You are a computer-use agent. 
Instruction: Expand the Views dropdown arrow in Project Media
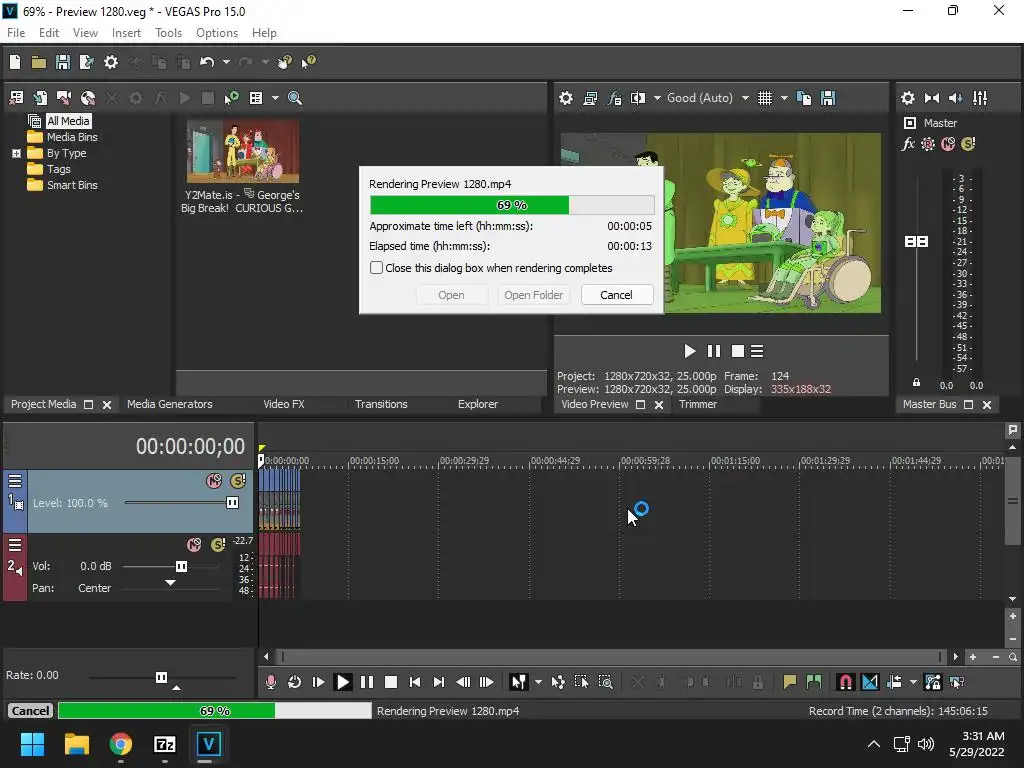point(275,98)
